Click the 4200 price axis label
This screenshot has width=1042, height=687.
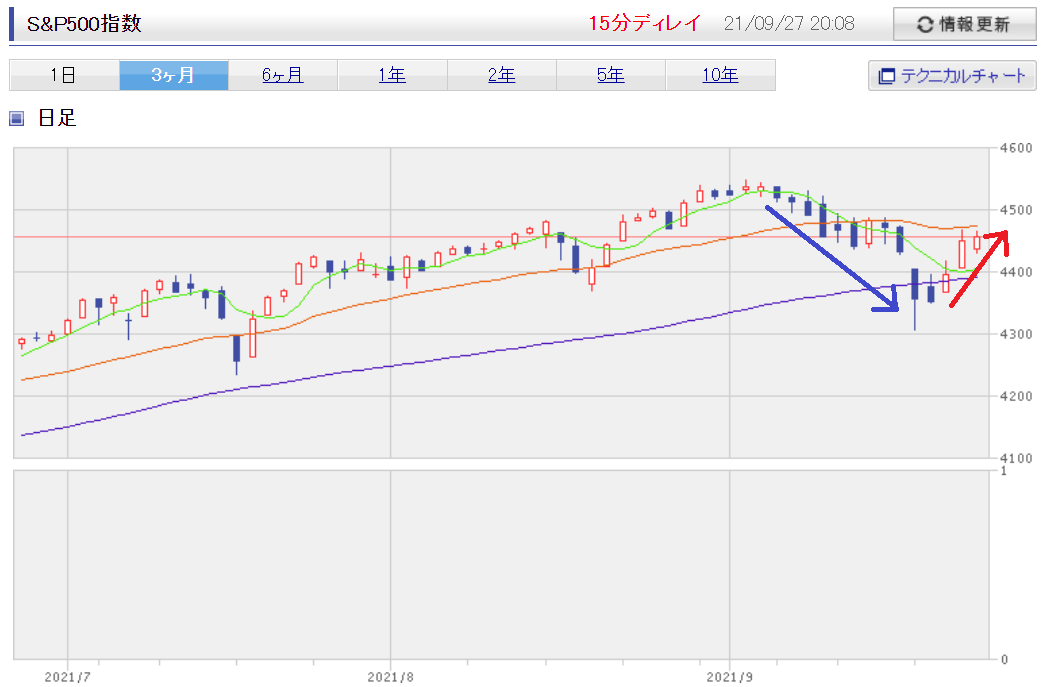(x=1016, y=396)
